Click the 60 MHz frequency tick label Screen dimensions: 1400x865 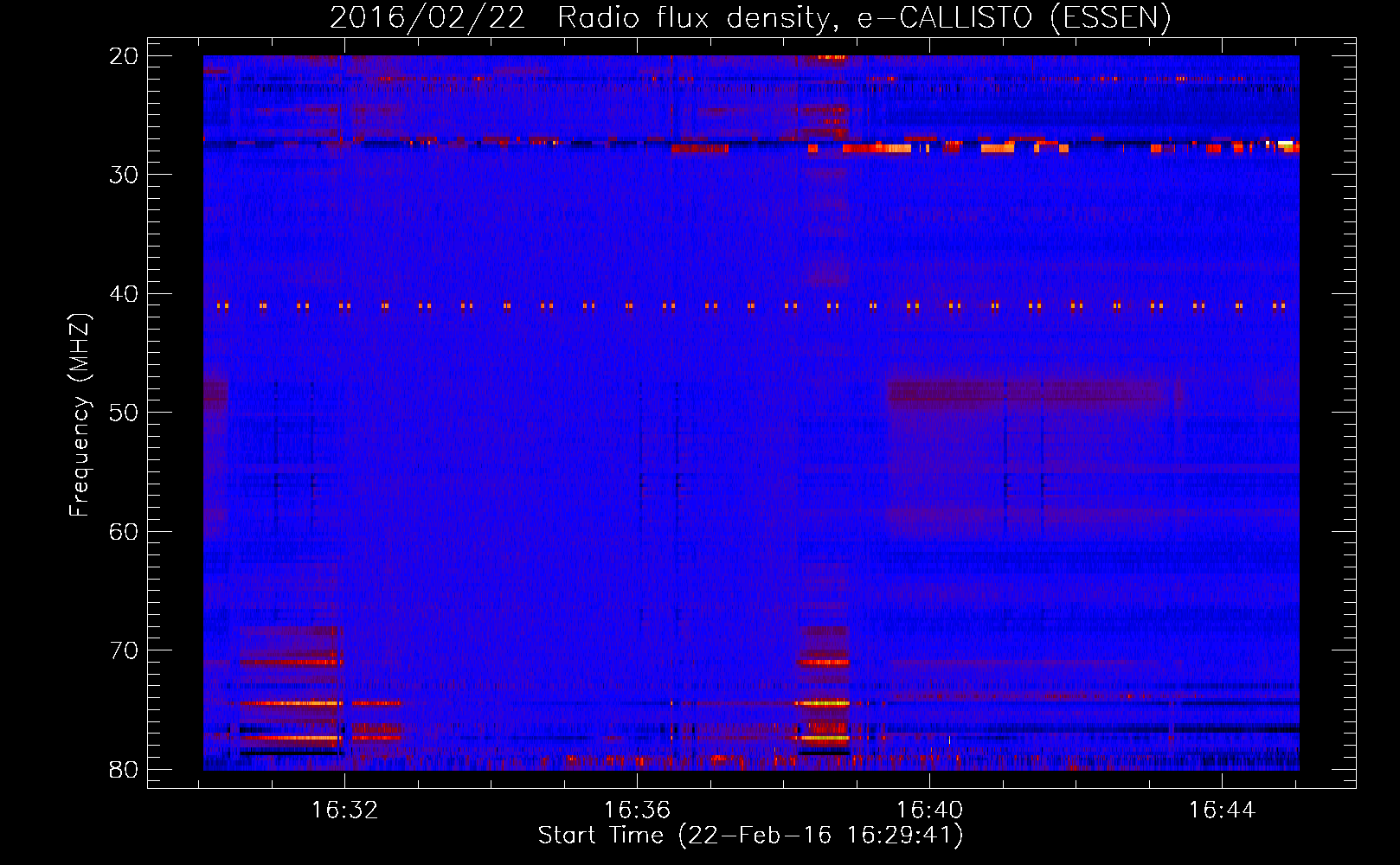(x=124, y=532)
